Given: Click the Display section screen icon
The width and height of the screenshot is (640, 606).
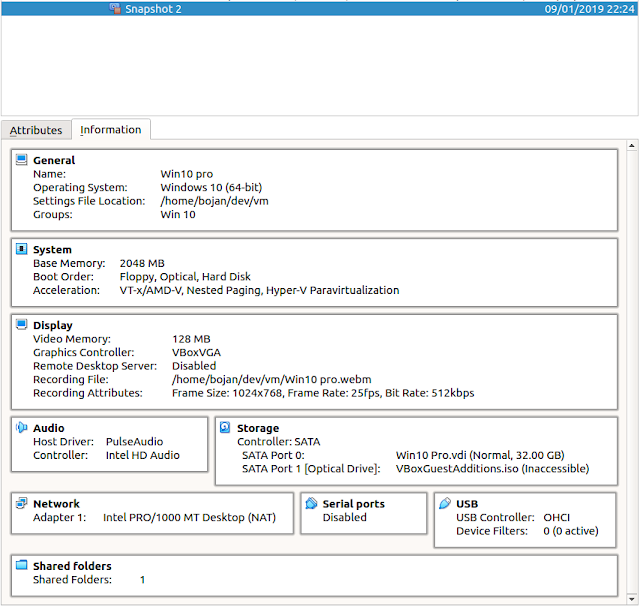Looking at the screenshot, I should point(21,324).
